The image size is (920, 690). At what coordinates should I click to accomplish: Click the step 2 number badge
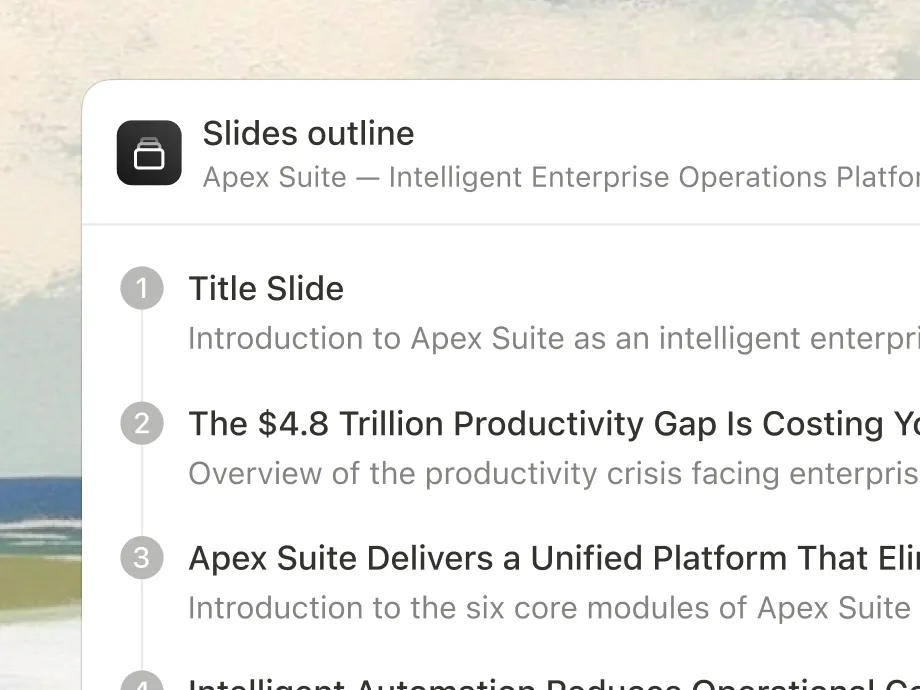pyautogui.click(x=142, y=424)
